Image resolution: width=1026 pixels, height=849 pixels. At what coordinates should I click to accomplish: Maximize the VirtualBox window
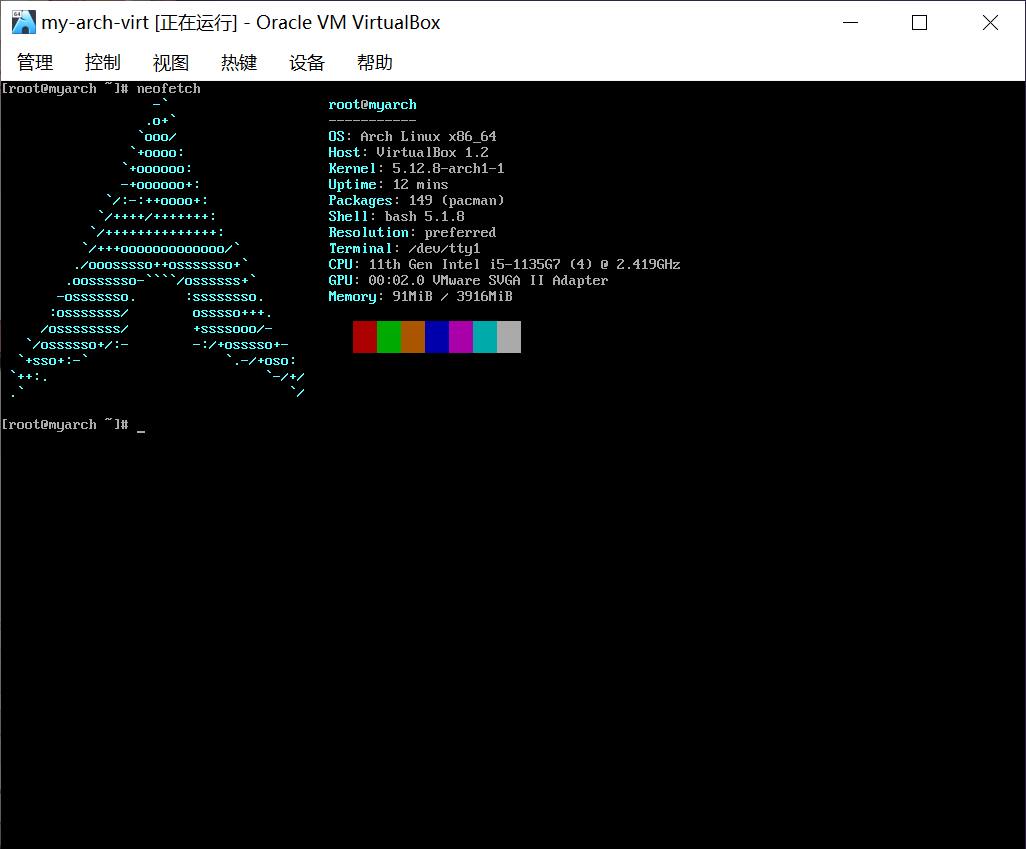pos(919,22)
